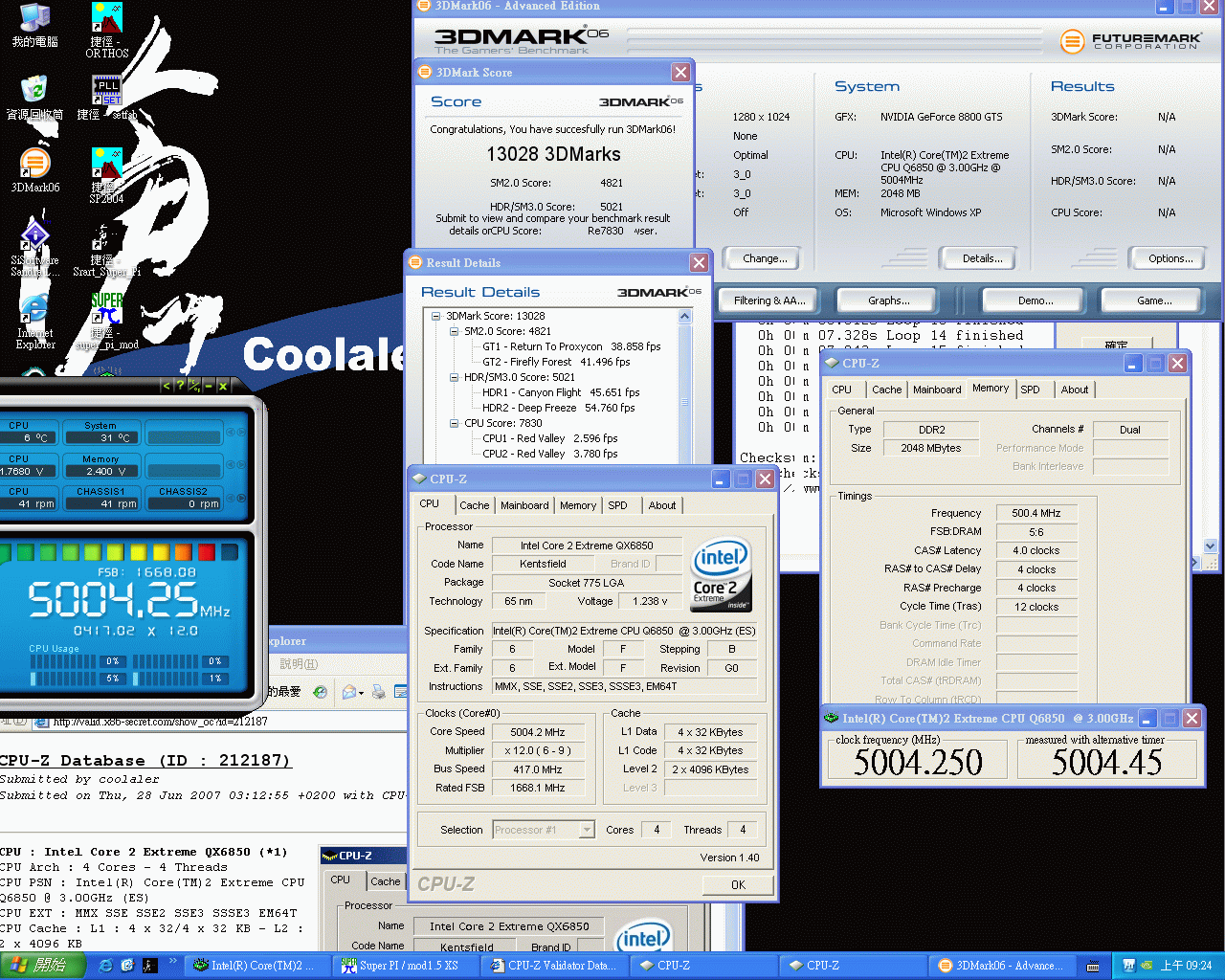This screenshot has width=1225, height=980.
Task: Open the Internet Explorer desktop icon
Action: (x=34, y=322)
